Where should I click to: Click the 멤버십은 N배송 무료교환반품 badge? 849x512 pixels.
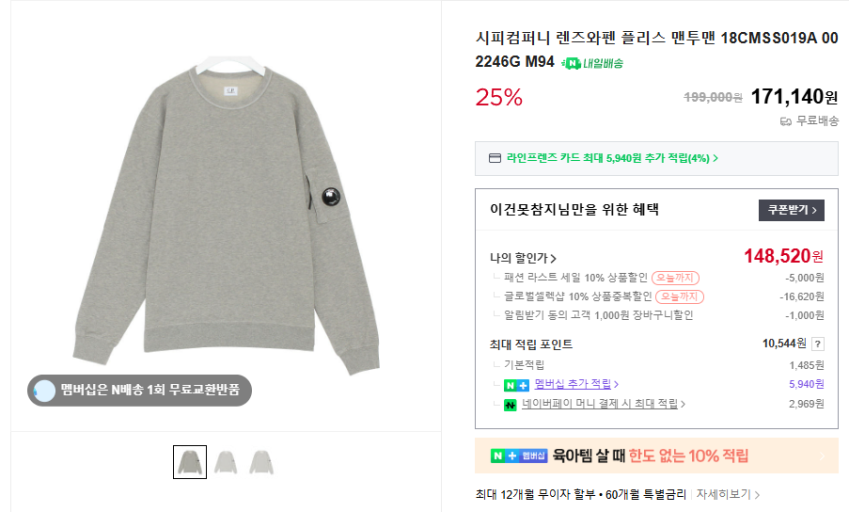click(x=139, y=390)
